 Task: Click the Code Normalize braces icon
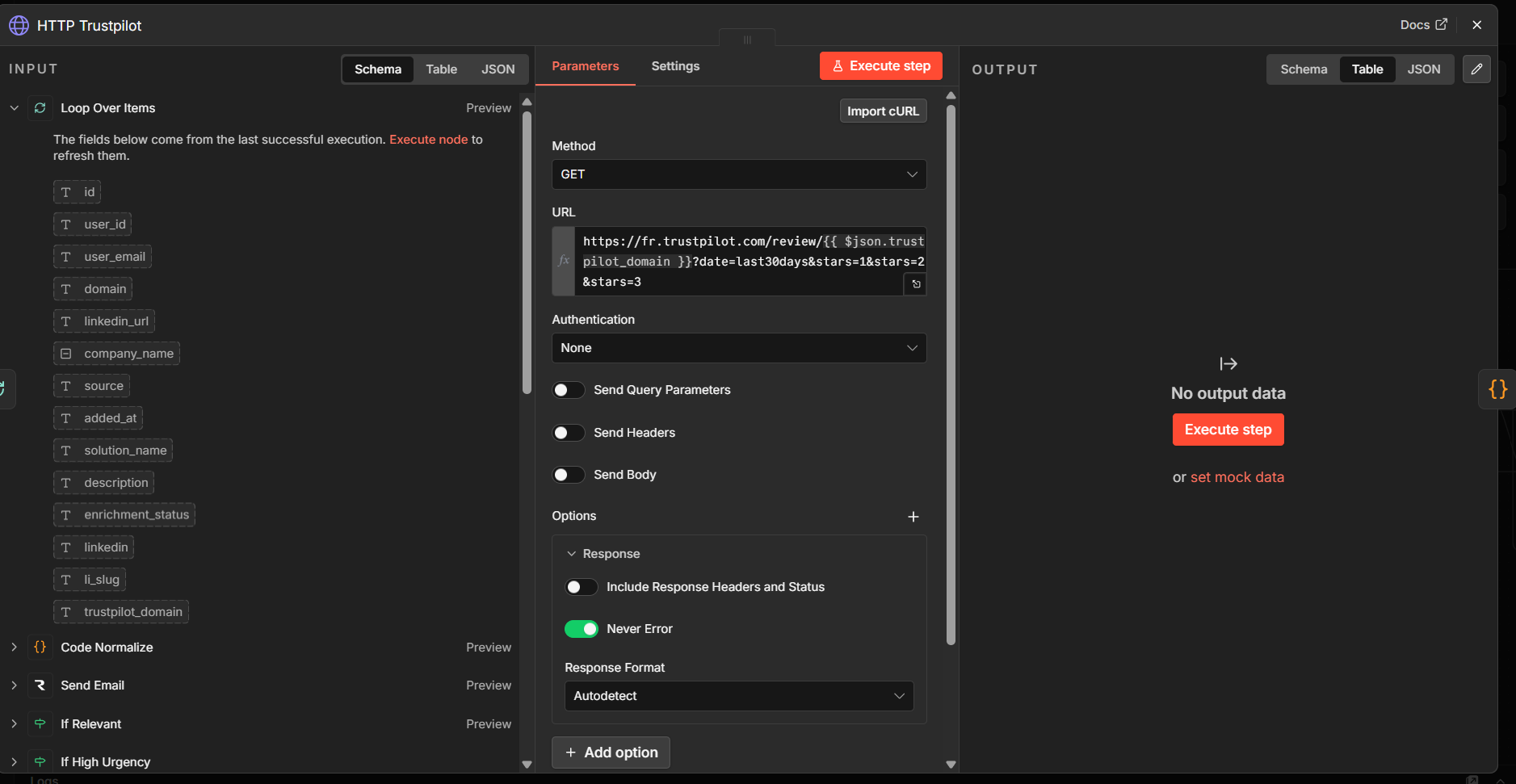pyautogui.click(x=40, y=647)
